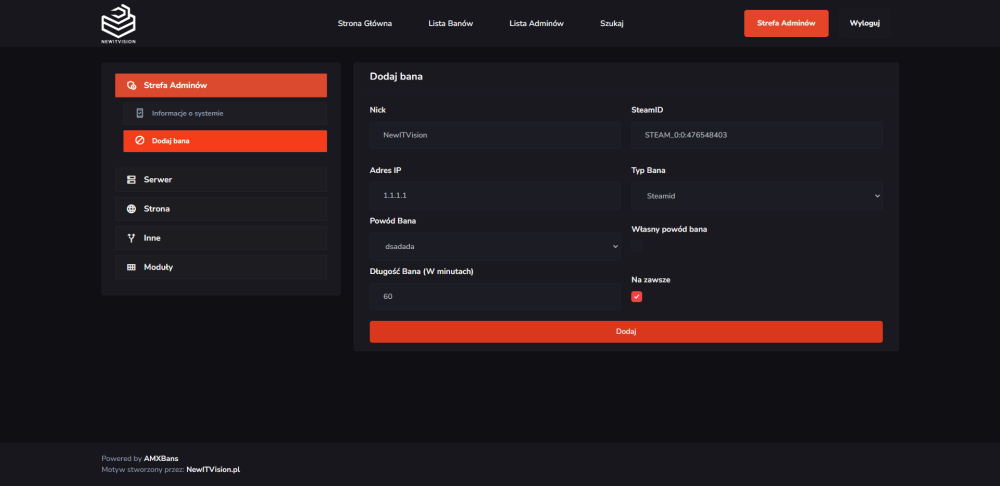This screenshot has width=1000, height=486.
Task: Open the Typ Bana dropdown
Action: [756, 196]
